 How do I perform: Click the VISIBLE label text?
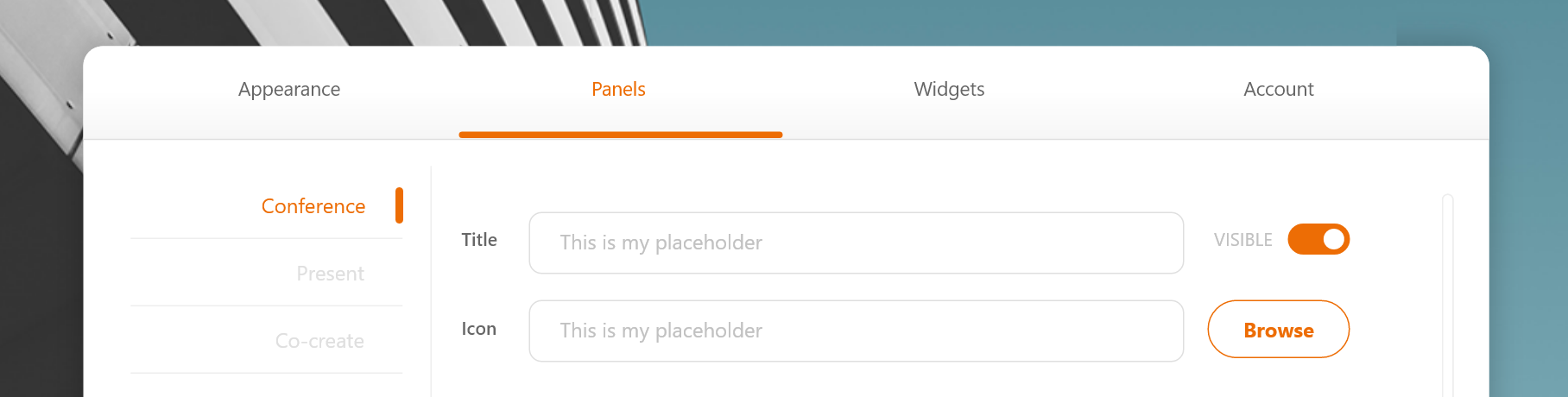[x=1242, y=240]
